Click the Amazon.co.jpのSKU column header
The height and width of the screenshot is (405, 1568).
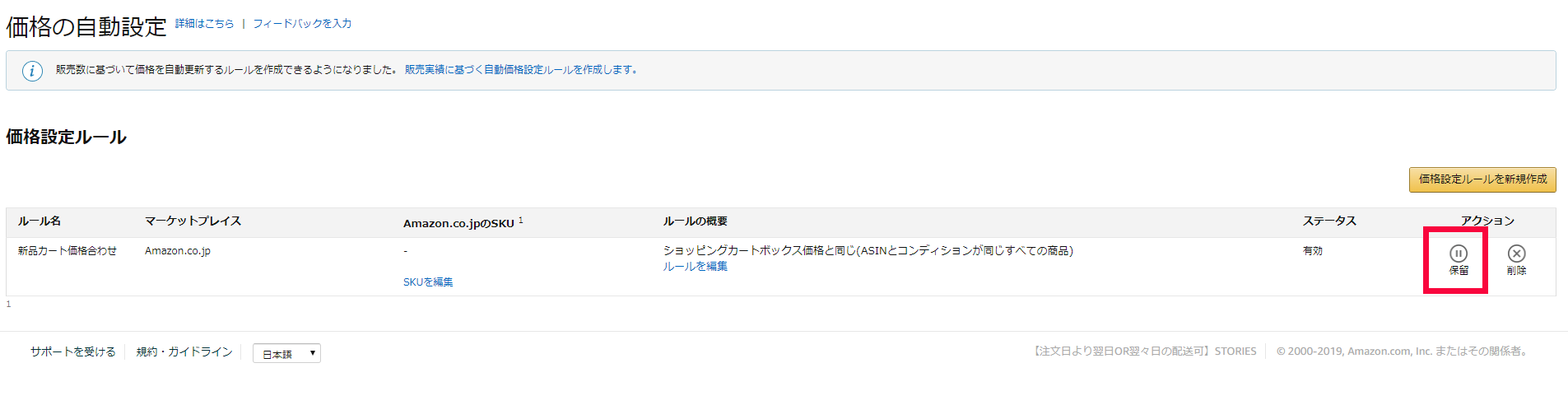click(x=458, y=224)
